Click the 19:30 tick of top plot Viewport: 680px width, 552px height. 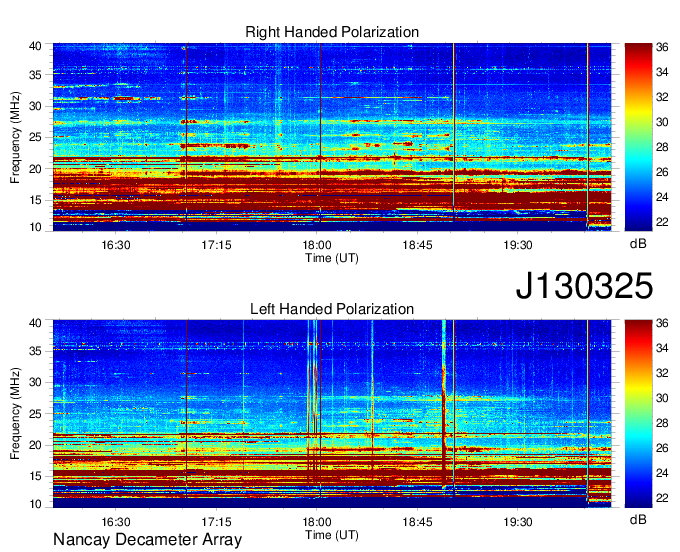point(518,245)
